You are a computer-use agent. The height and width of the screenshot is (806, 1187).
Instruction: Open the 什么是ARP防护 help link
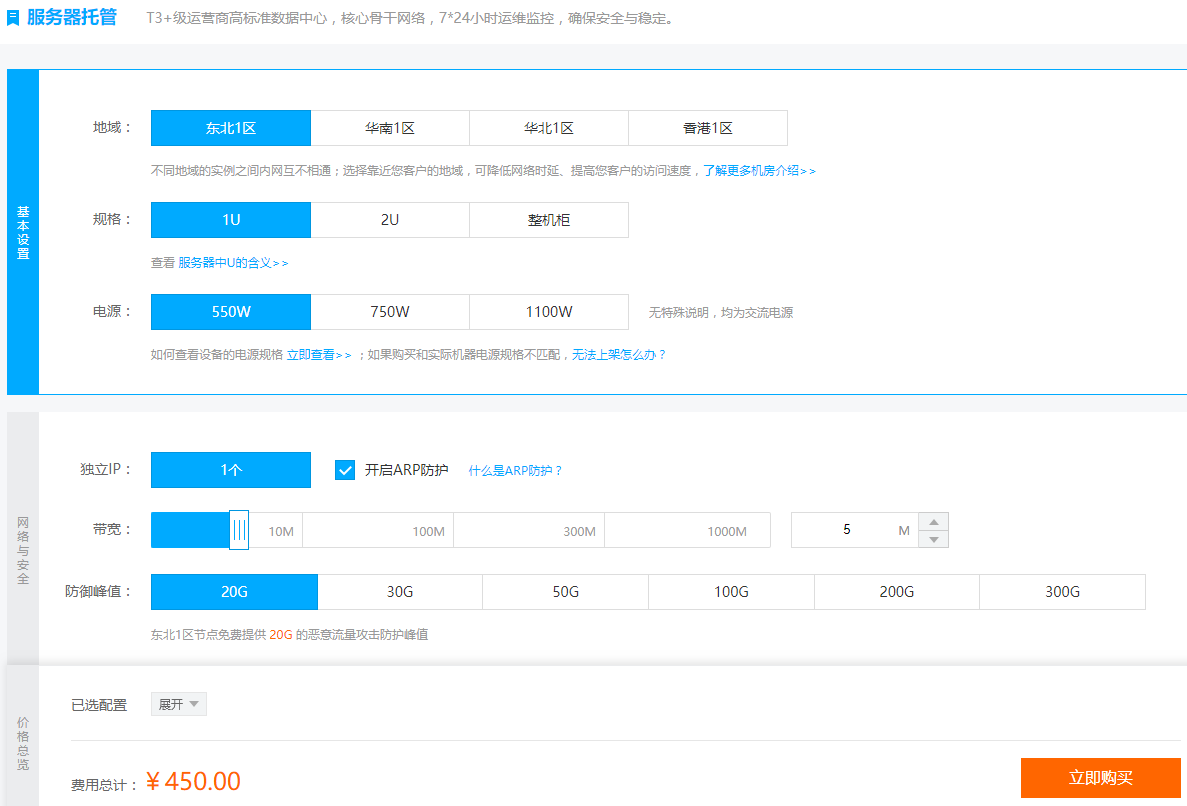click(x=515, y=471)
